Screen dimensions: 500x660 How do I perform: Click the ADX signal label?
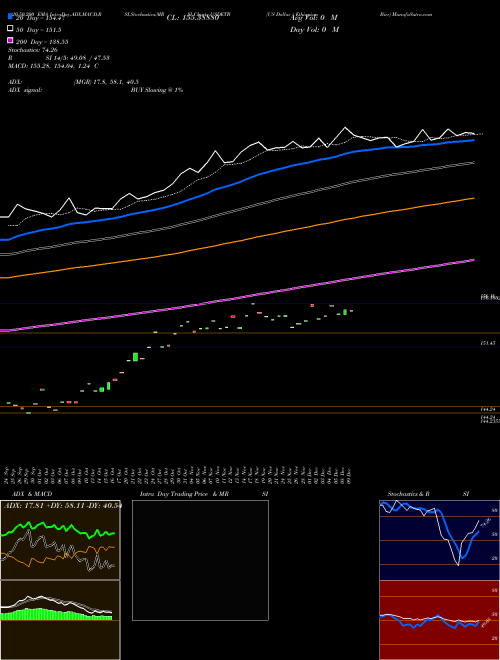[24, 90]
